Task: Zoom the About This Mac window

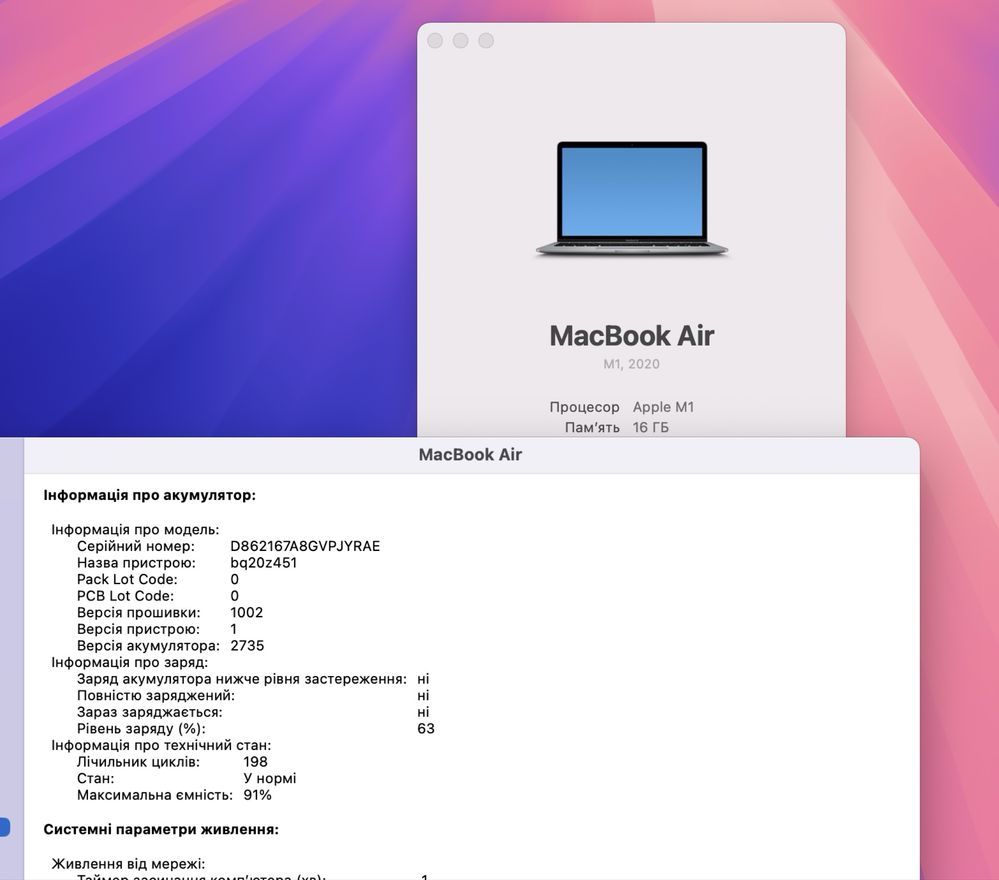Action: tap(486, 41)
